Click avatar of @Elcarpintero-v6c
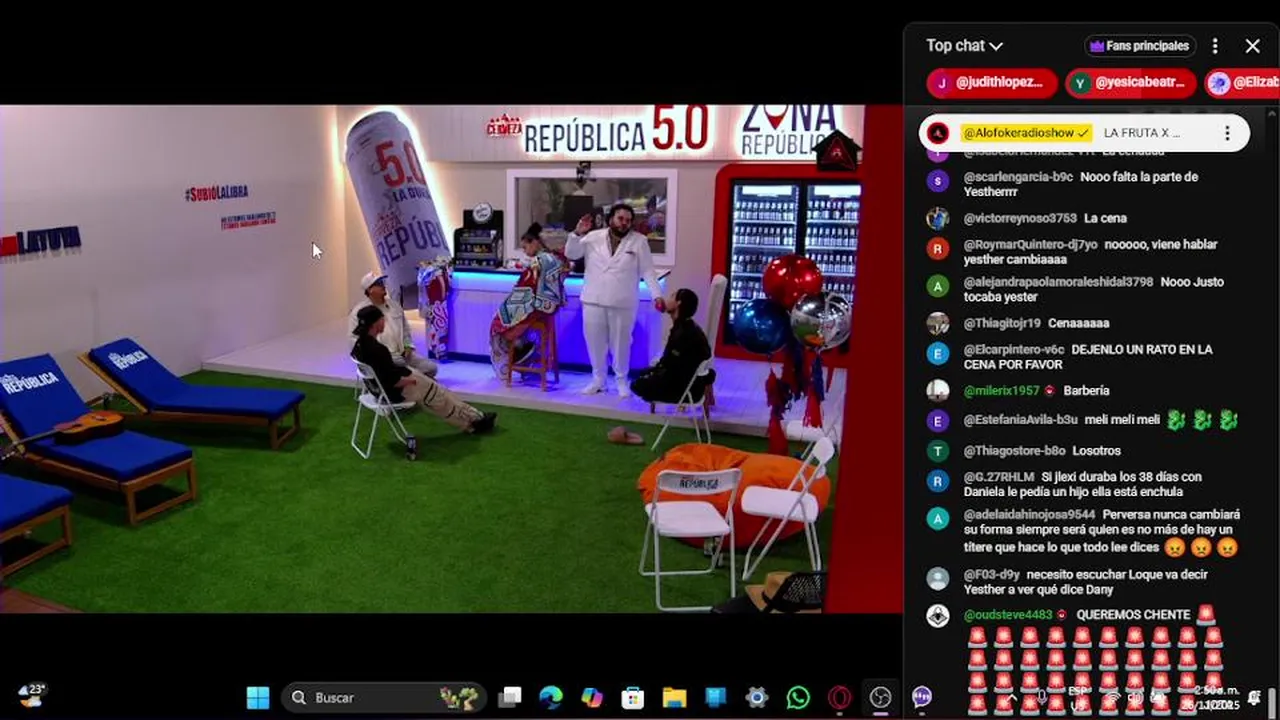Screen dimensions: 1280x720 937,353
